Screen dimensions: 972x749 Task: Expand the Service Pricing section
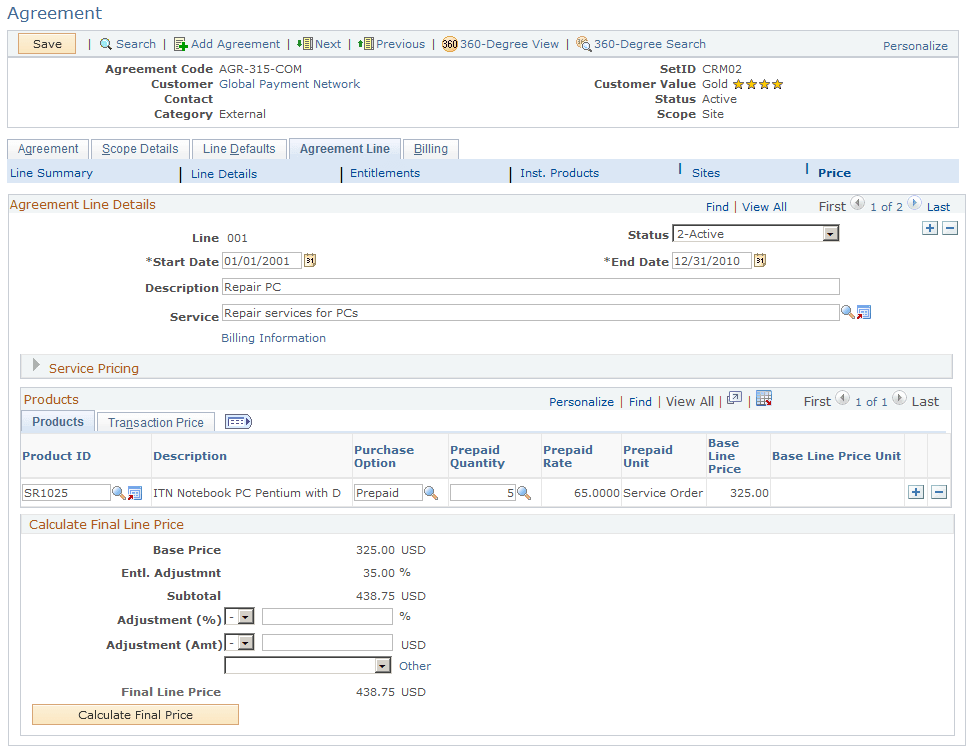[36, 366]
